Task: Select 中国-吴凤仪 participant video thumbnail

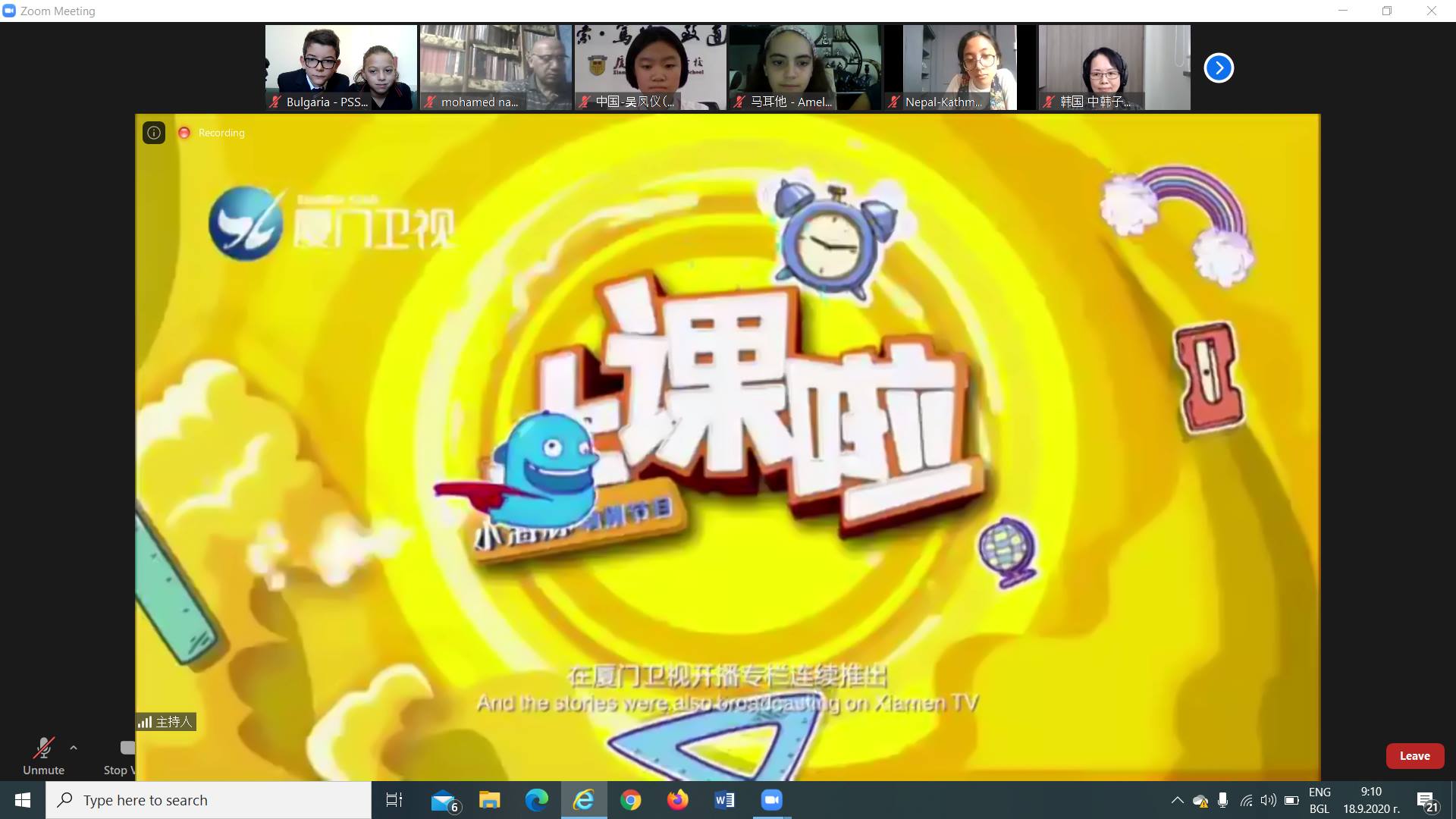Action: click(x=651, y=67)
